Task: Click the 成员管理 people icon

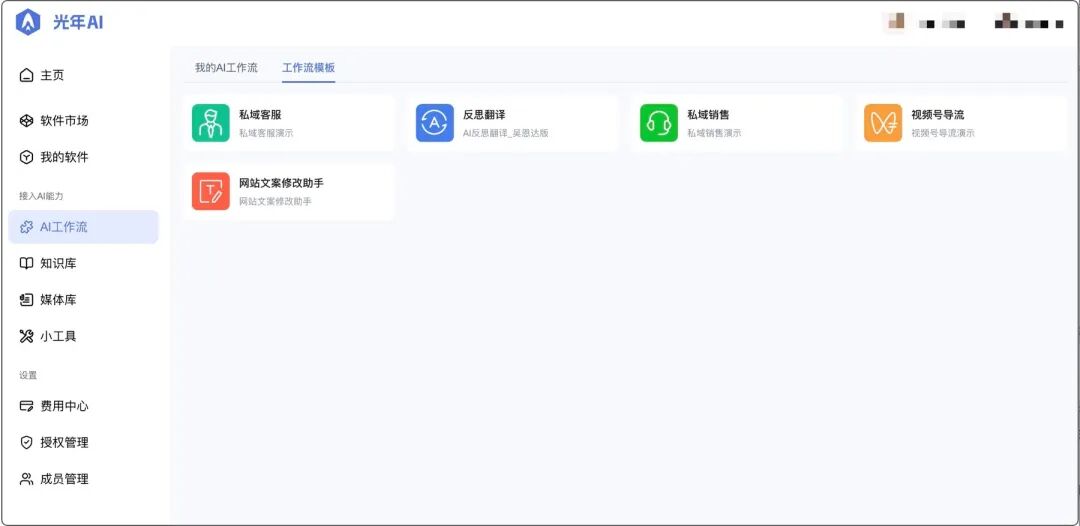Action: point(26,479)
